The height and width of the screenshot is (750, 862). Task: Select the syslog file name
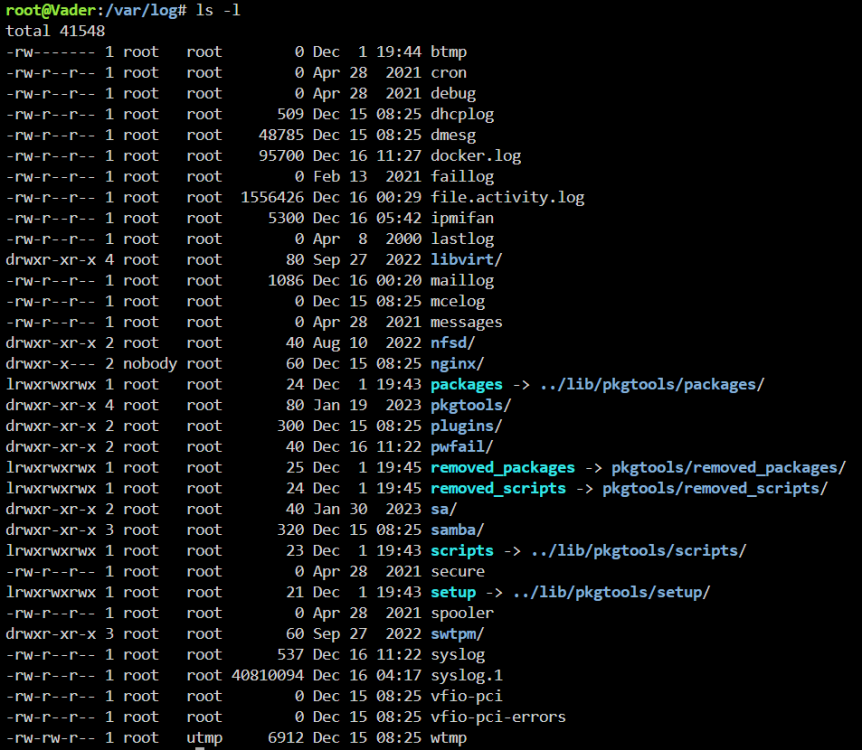[457, 655]
